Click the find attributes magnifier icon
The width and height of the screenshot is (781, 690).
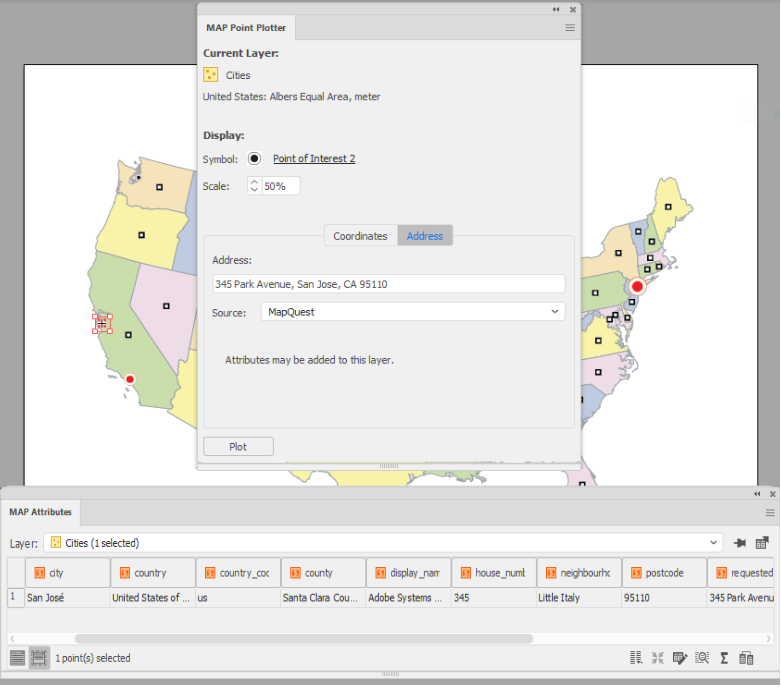(x=702, y=658)
